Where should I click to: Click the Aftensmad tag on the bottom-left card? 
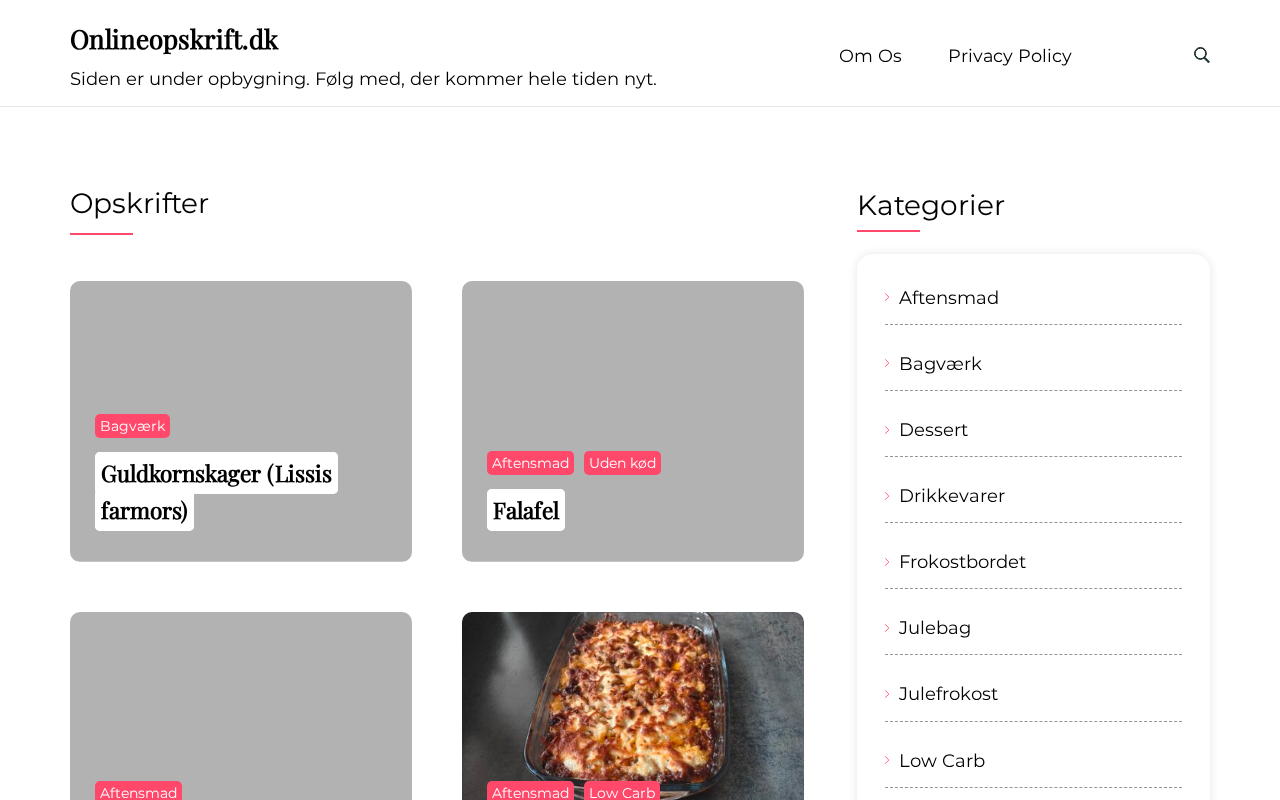[138, 792]
